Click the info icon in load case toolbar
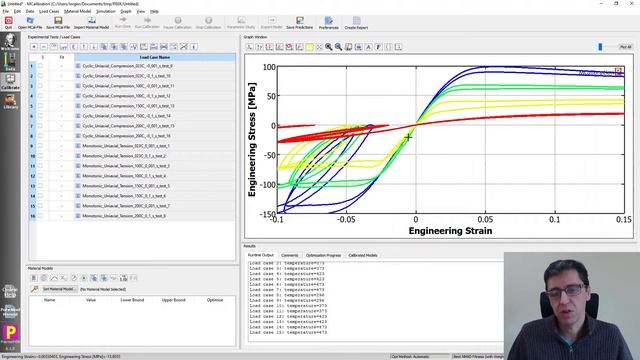Viewport: 640px width, 360px height. tap(194, 47)
